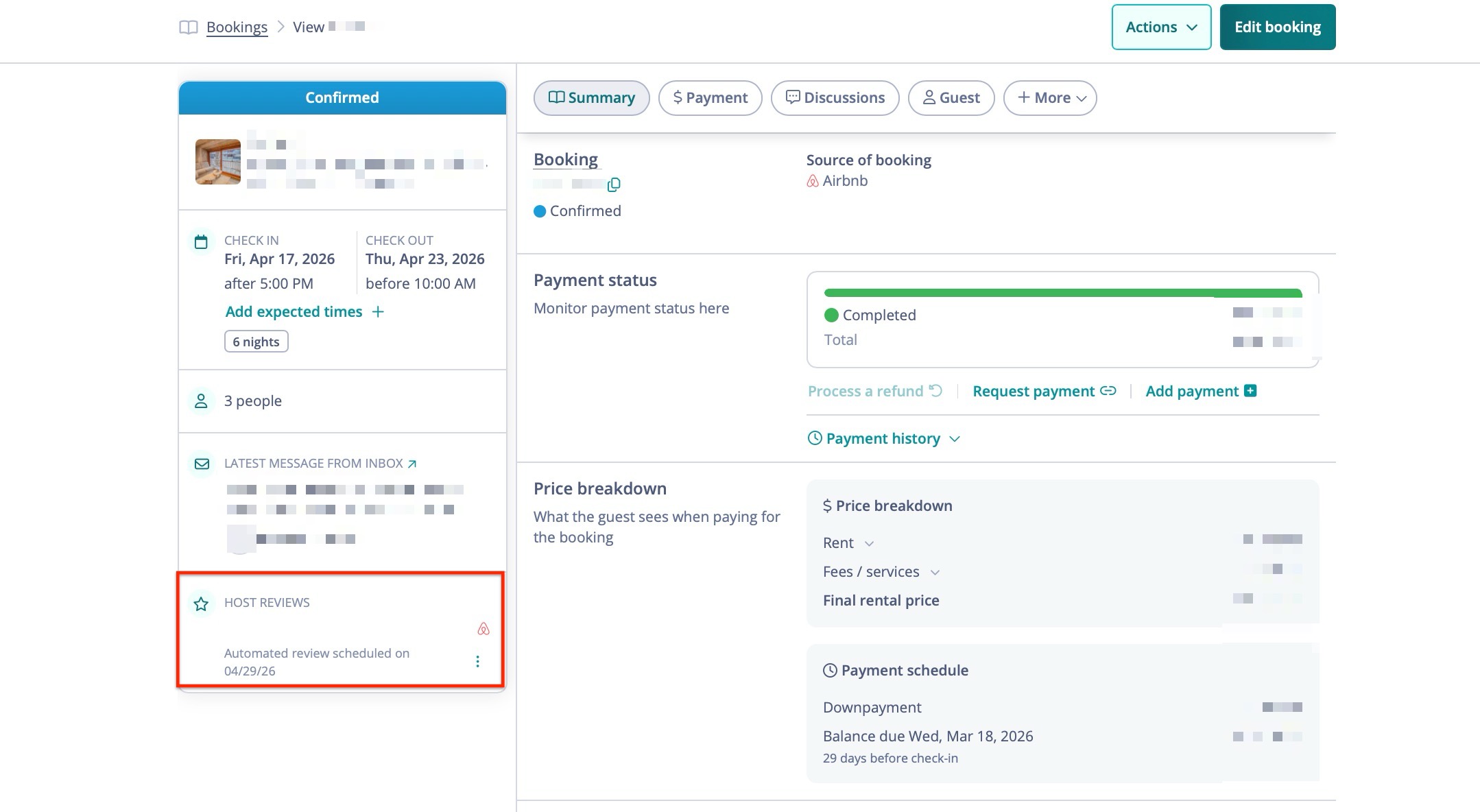Expand the Rent breakdown chevron
Screen dimensions: 1480x812
[x=869, y=543]
